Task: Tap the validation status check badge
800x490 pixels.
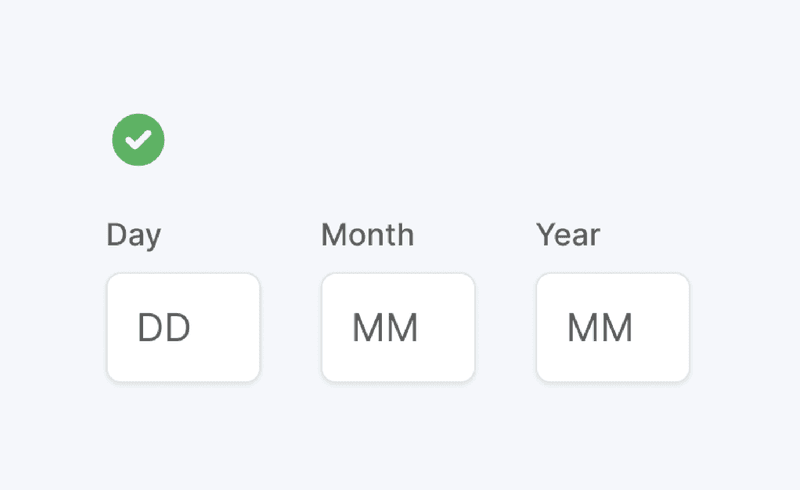Action: click(138, 140)
